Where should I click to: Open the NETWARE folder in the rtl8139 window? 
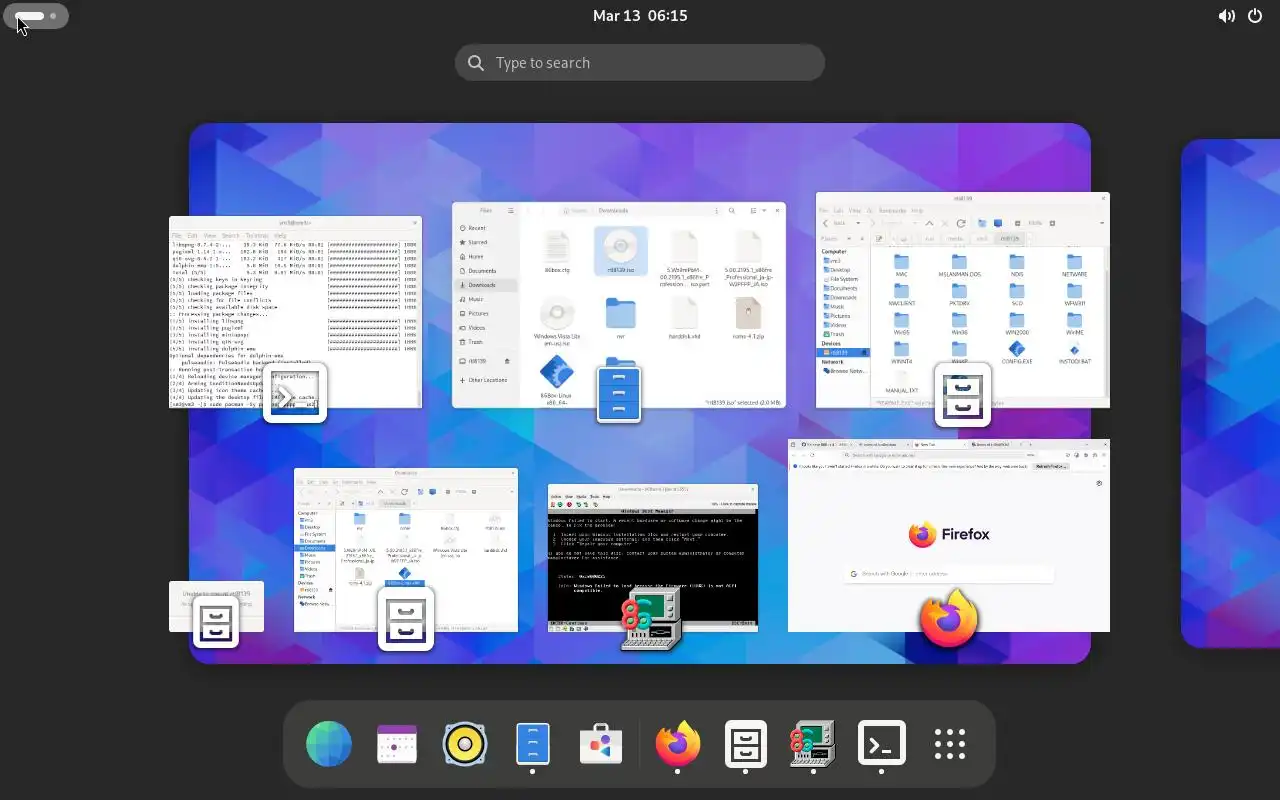1075,265
